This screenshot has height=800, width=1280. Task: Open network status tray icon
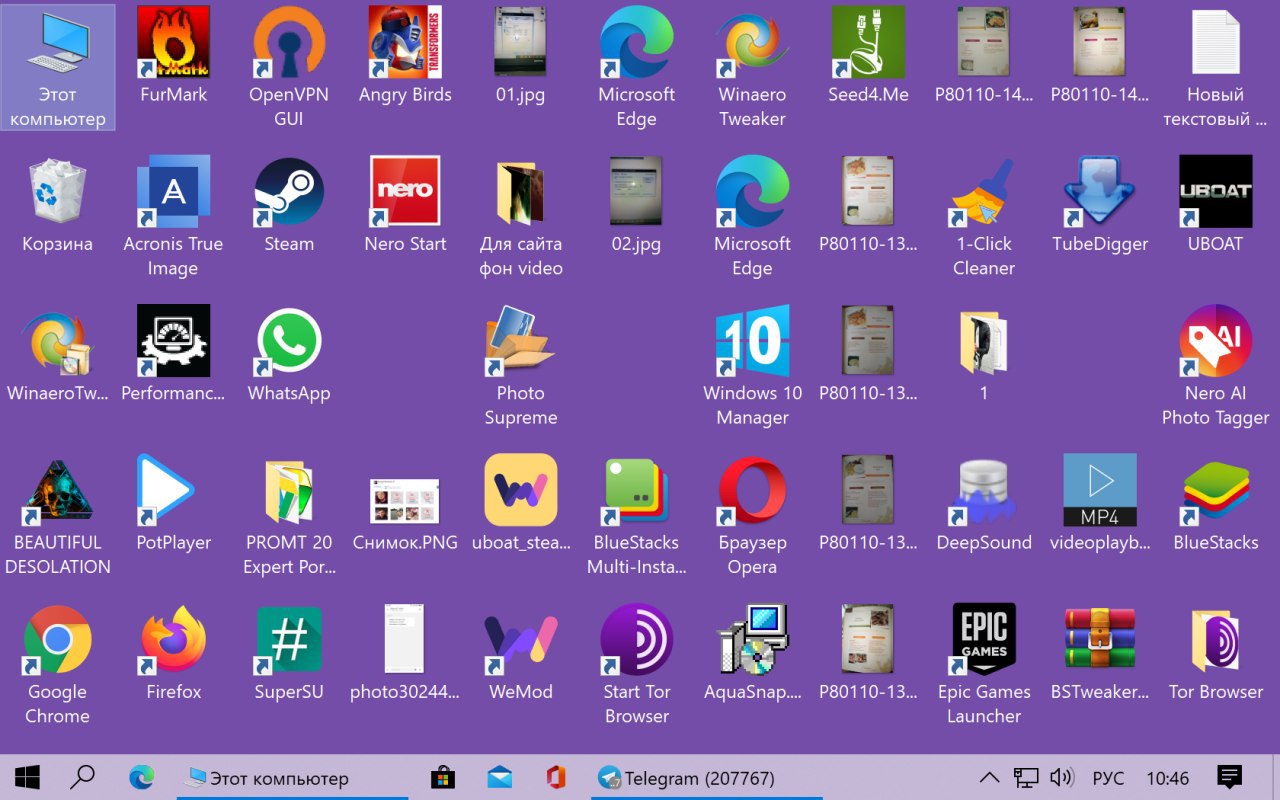1026,778
